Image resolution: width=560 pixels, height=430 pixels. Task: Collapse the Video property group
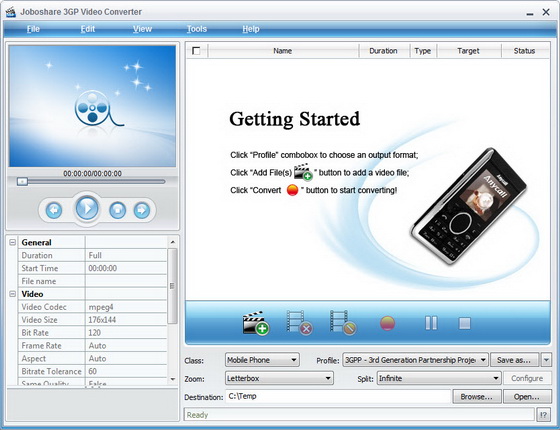click(x=12, y=294)
